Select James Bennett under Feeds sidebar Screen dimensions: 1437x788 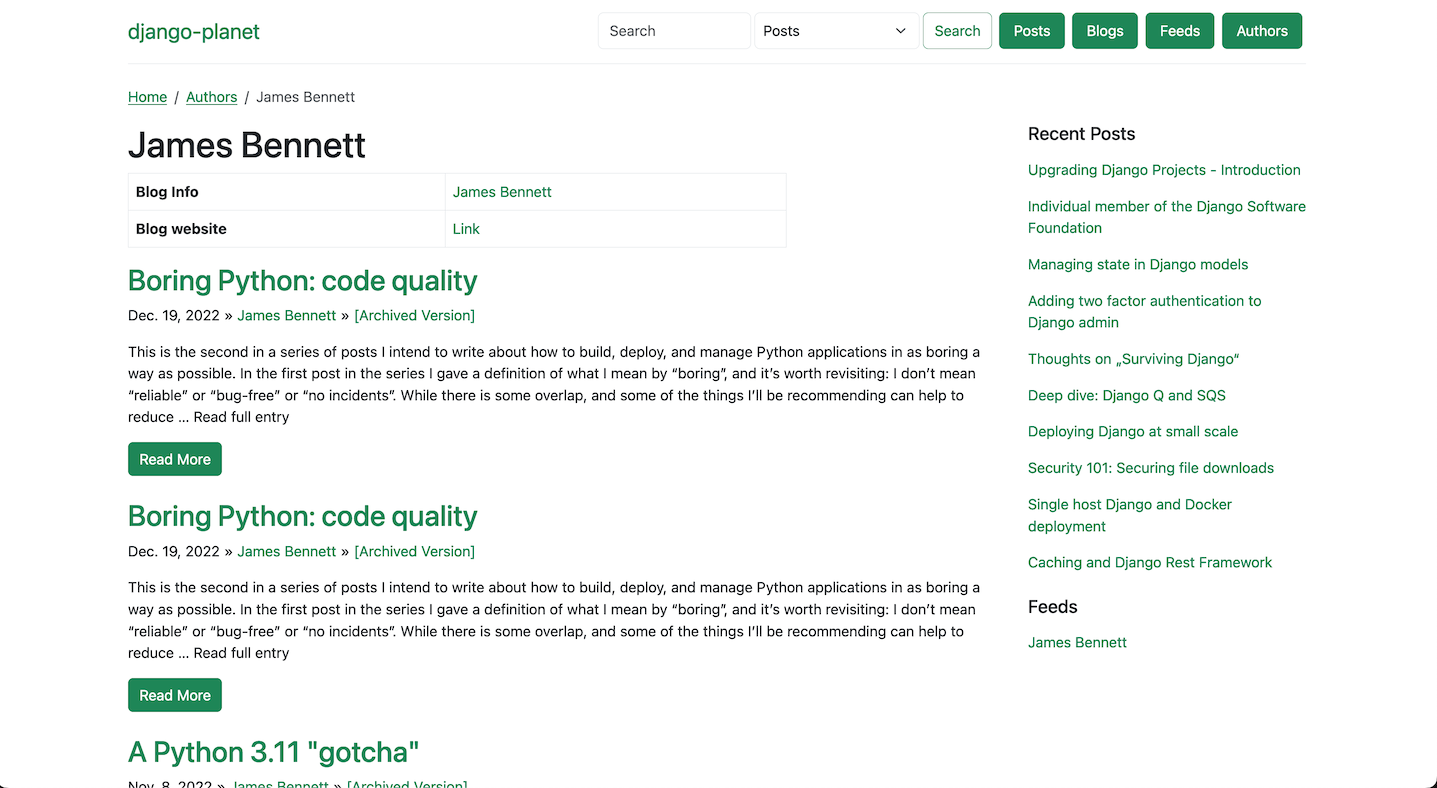point(1077,643)
